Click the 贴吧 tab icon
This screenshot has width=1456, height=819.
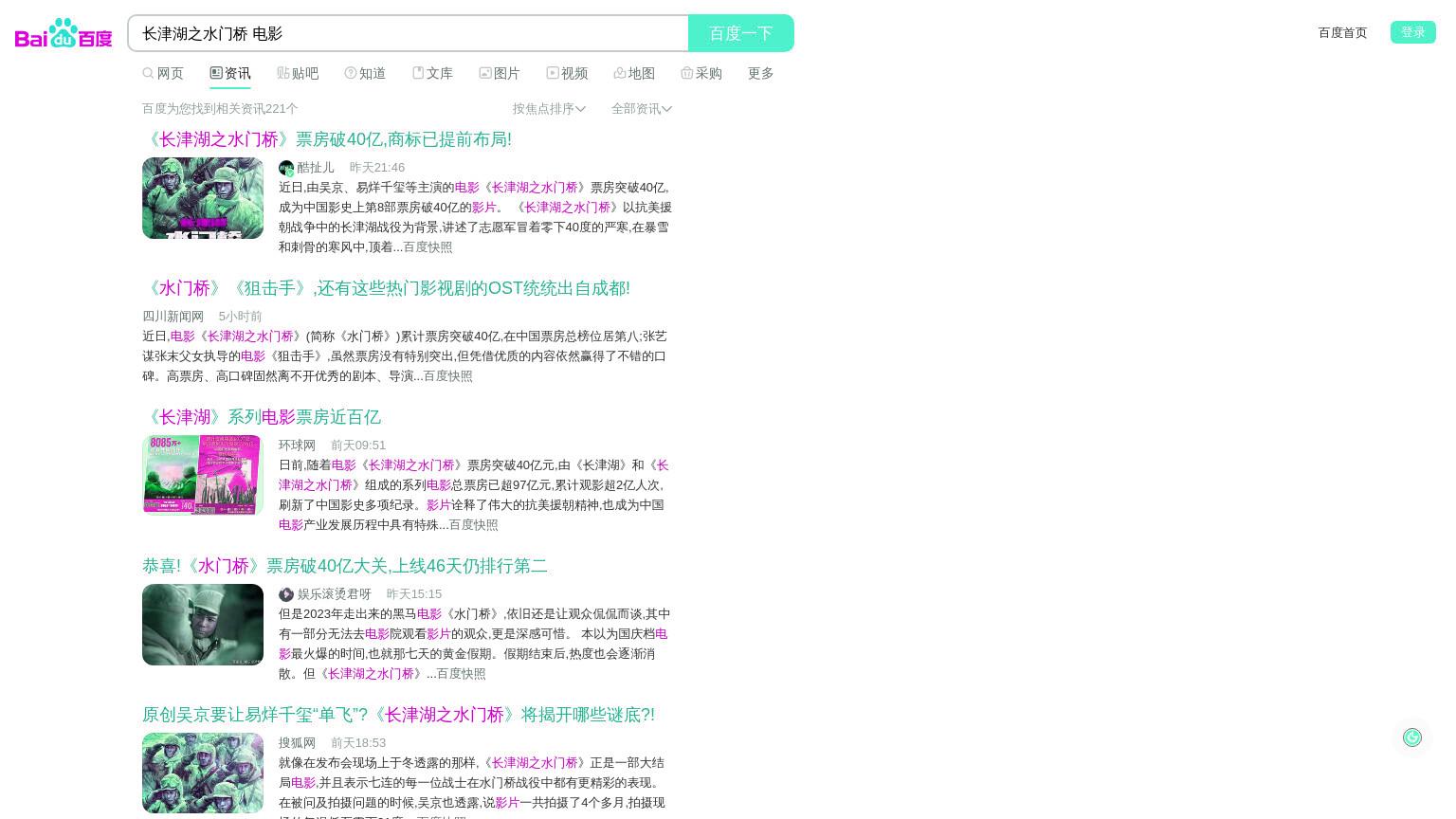point(283,73)
